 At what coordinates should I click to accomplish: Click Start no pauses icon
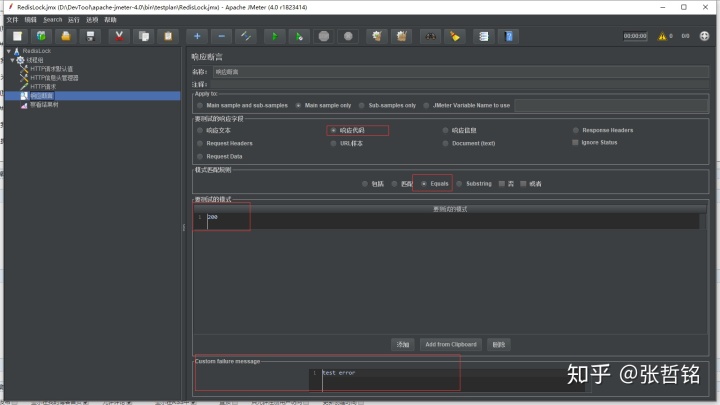click(299, 36)
